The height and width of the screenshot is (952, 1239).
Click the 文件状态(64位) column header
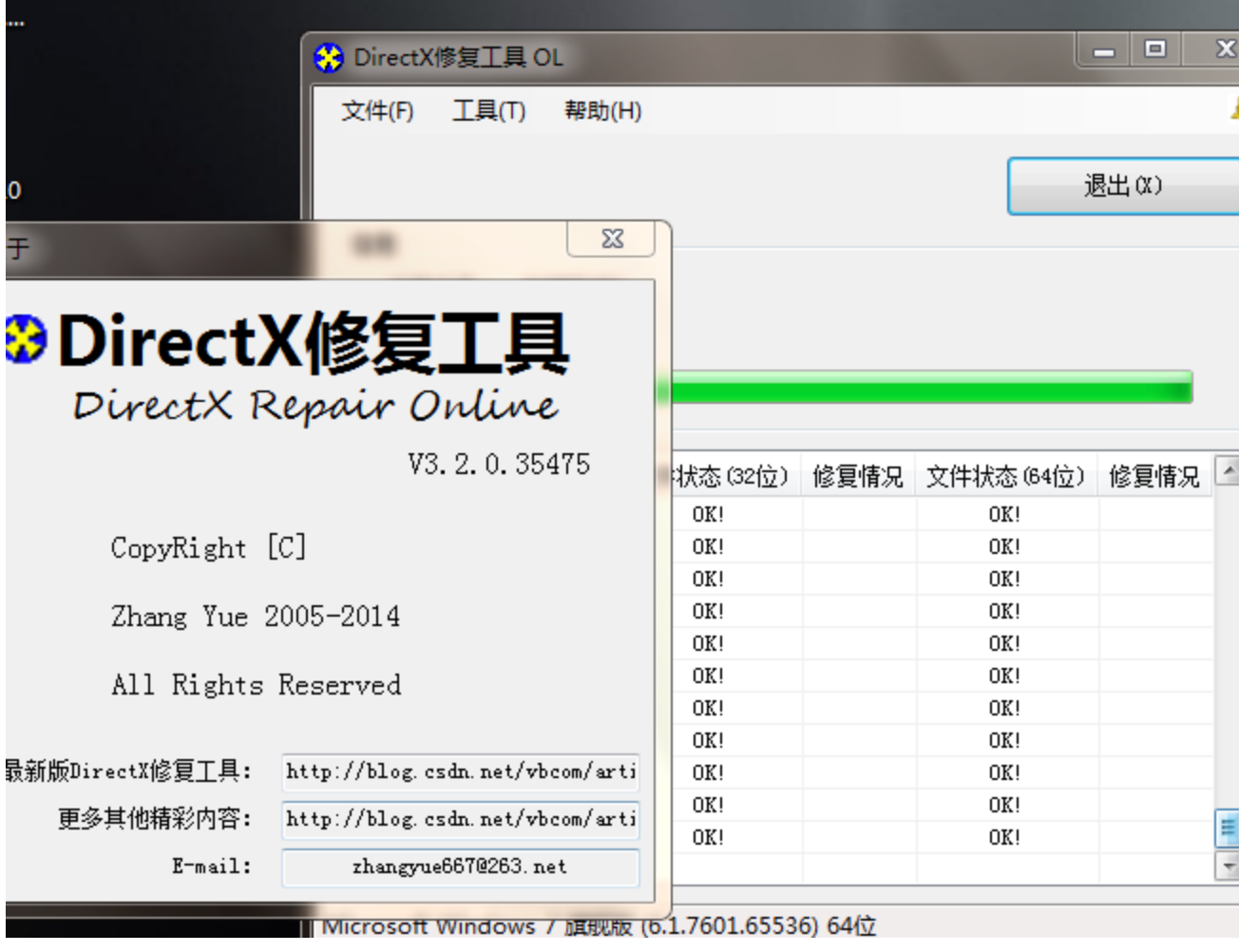point(1007,476)
